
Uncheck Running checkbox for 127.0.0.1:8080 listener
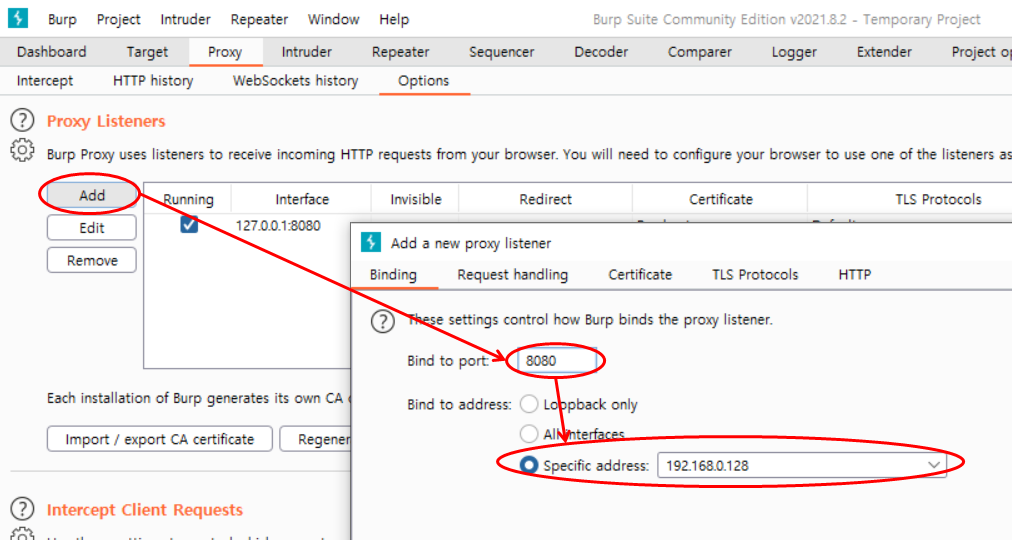click(x=189, y=225)
